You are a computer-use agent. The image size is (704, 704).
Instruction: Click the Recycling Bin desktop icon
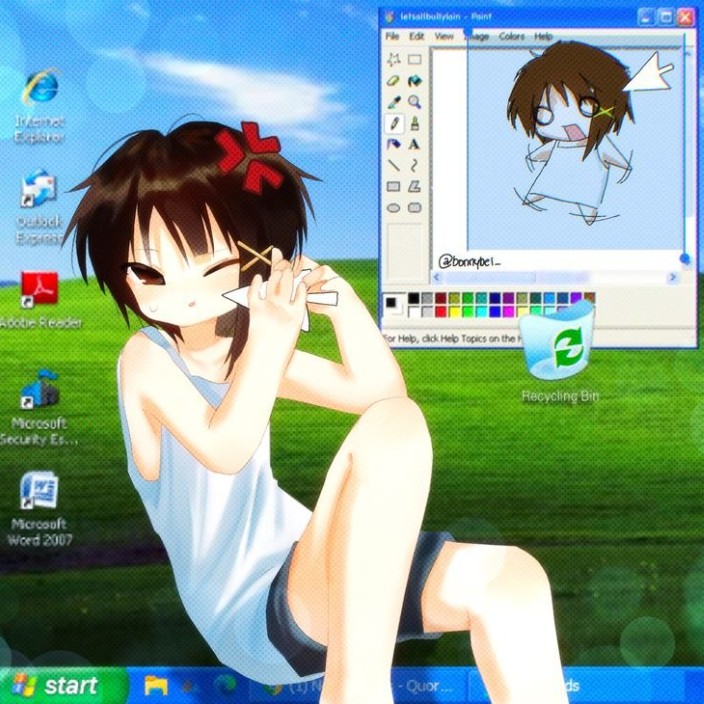click(560, 345)
